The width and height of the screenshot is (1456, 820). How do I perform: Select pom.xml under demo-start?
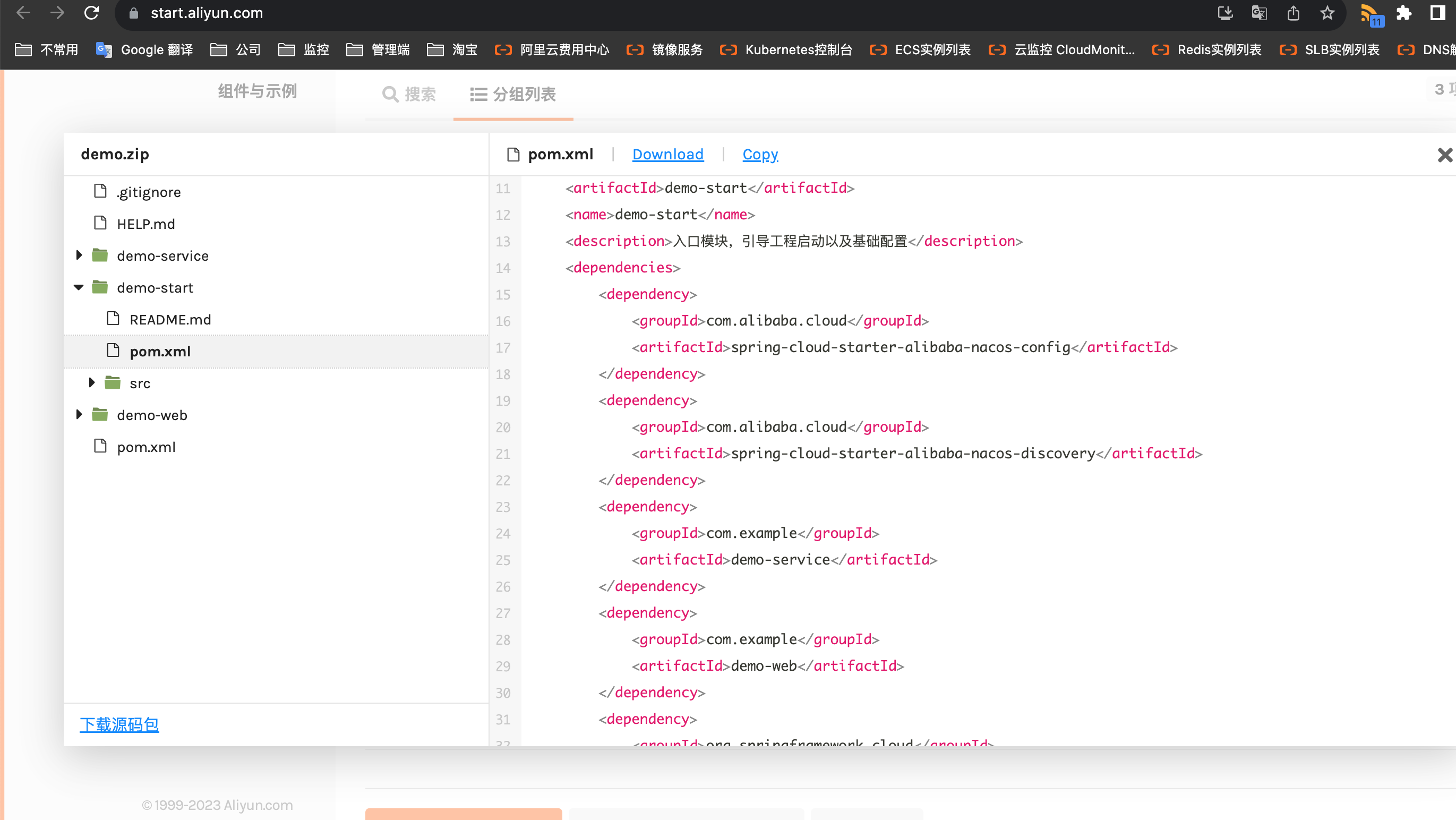click(x=160, y=352)
